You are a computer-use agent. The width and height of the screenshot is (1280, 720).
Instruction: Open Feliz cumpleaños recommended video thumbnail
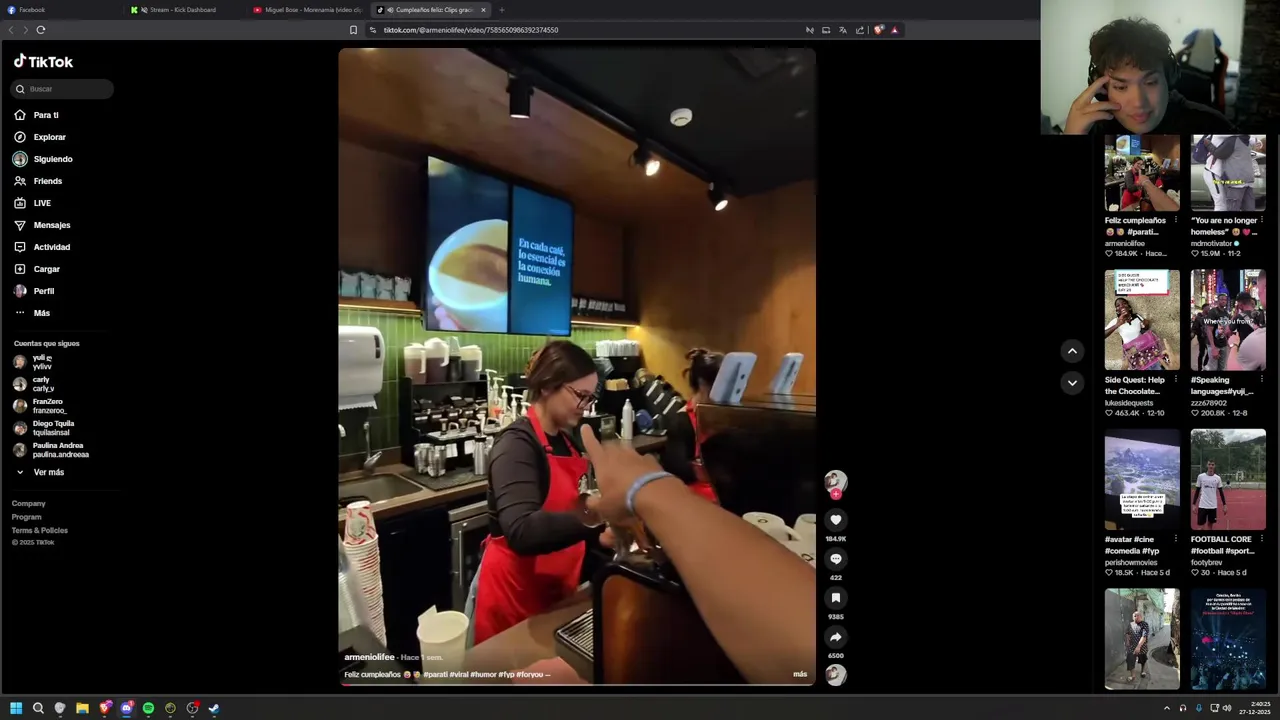point(1142,172)
